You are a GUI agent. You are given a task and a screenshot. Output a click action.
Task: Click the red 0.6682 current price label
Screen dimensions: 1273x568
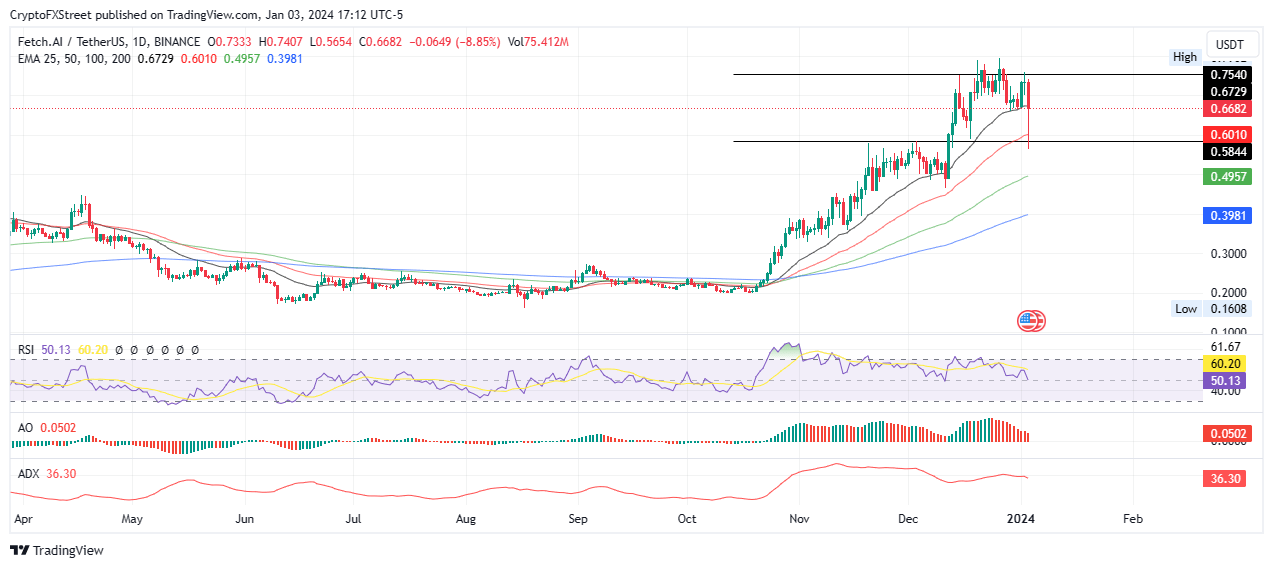click(x=1228, y=108)
